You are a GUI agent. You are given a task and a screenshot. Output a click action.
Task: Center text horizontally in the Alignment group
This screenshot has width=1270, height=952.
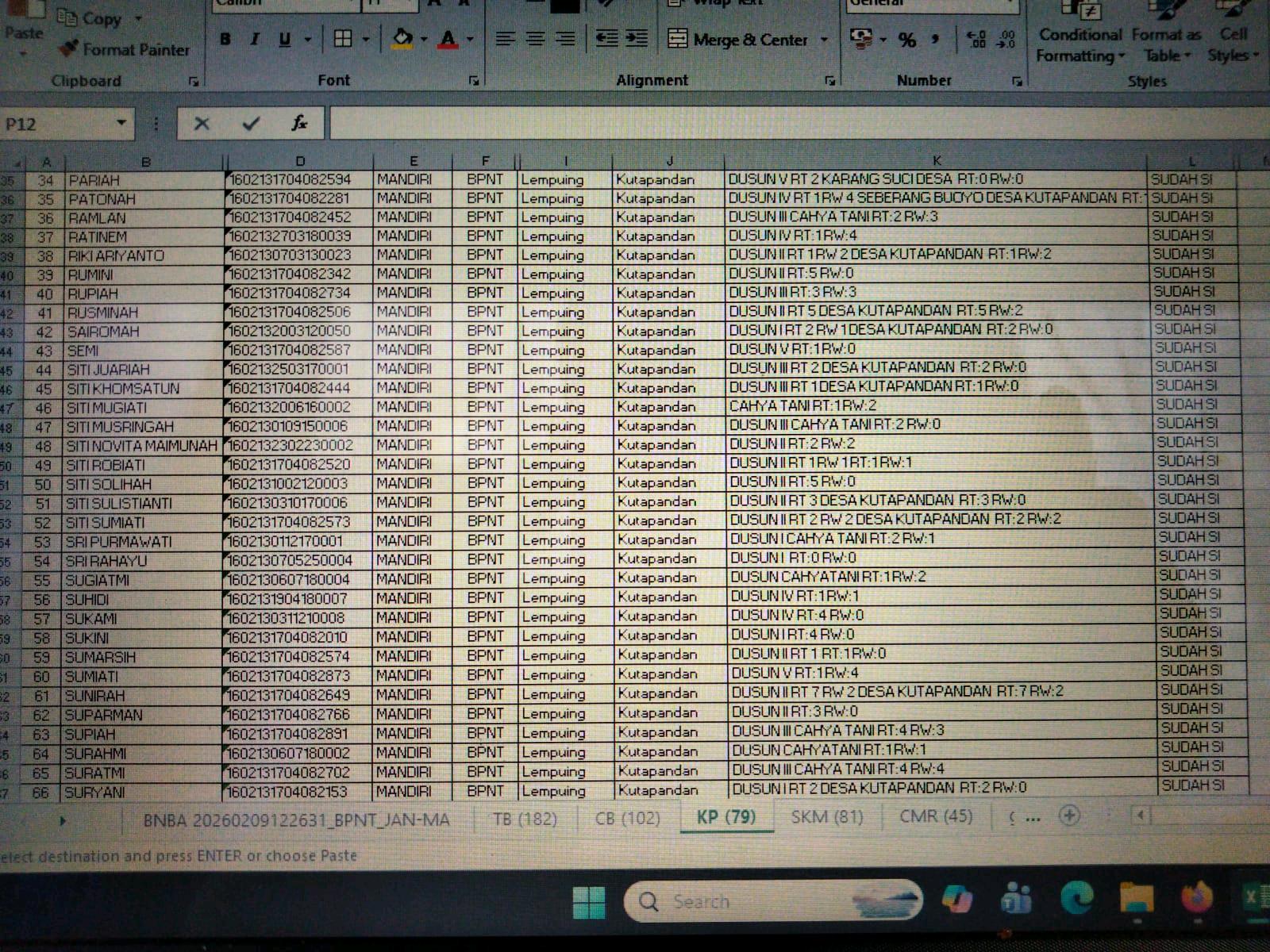point(536,38)
